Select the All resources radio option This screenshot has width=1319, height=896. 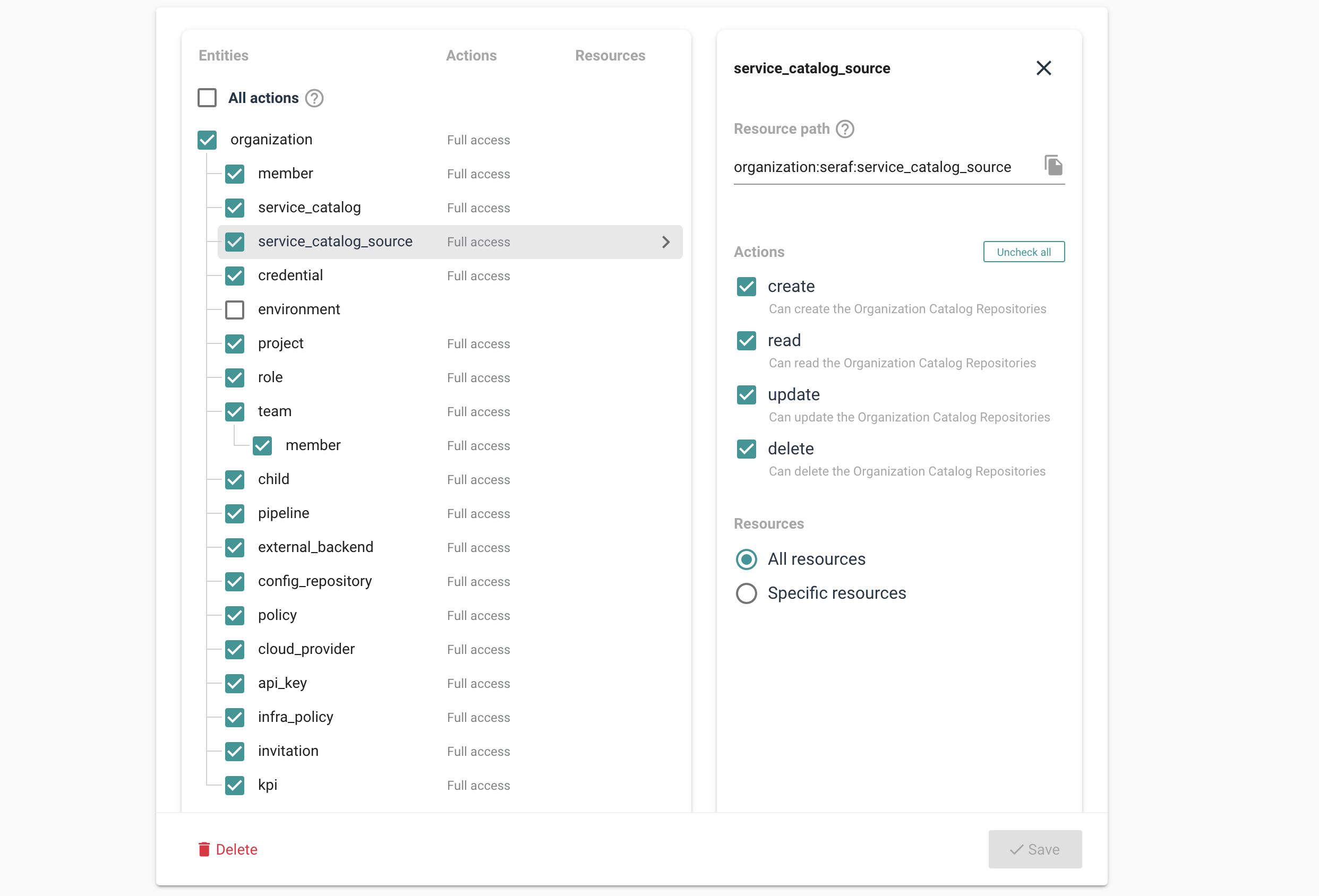747,559
